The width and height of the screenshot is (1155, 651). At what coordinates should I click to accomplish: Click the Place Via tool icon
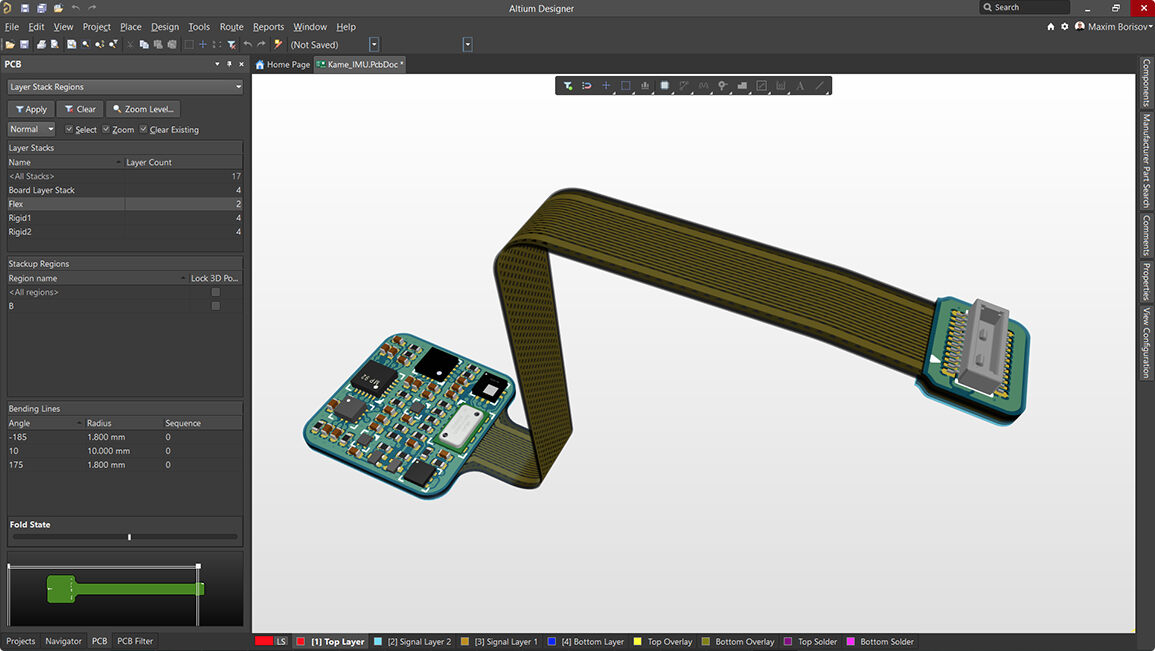pyautogui.click(x=722, y=86)
